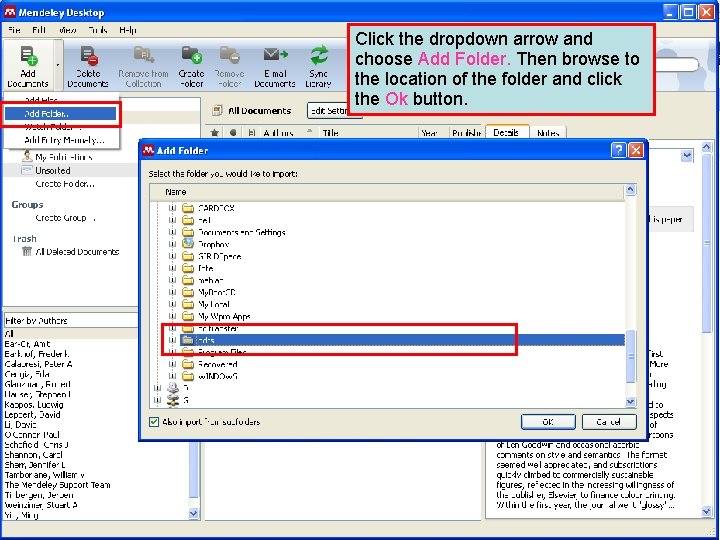Click the Authors column header
This screenshot has height=540, width=720.
[x=278, y=133]
